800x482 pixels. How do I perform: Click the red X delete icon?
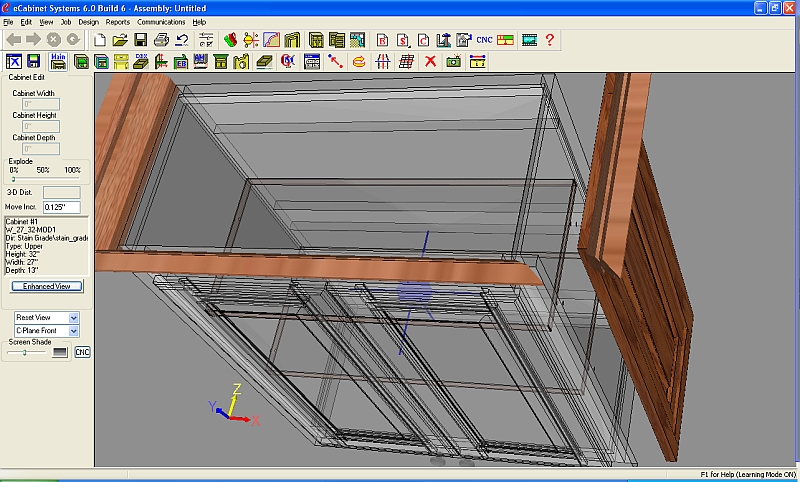[431, 62]
